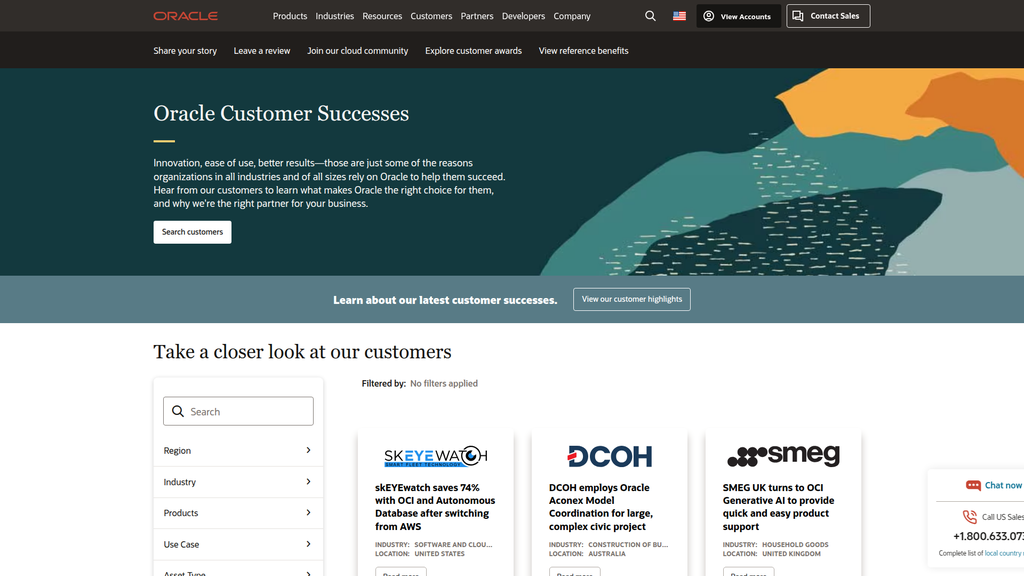Open the skEYEwatch logo card
The width and height of the screenshot is (1024, 576).
pos(436,456)
